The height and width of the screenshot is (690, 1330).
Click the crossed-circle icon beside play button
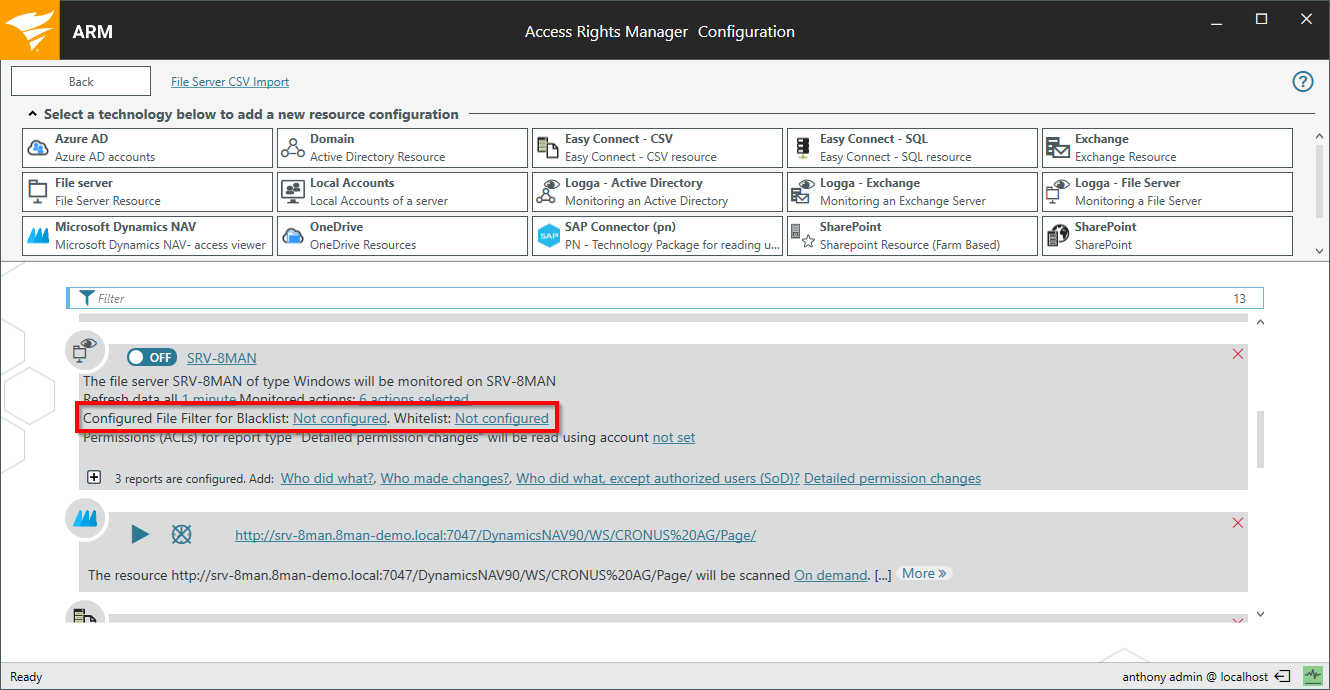tap(181, 535)
